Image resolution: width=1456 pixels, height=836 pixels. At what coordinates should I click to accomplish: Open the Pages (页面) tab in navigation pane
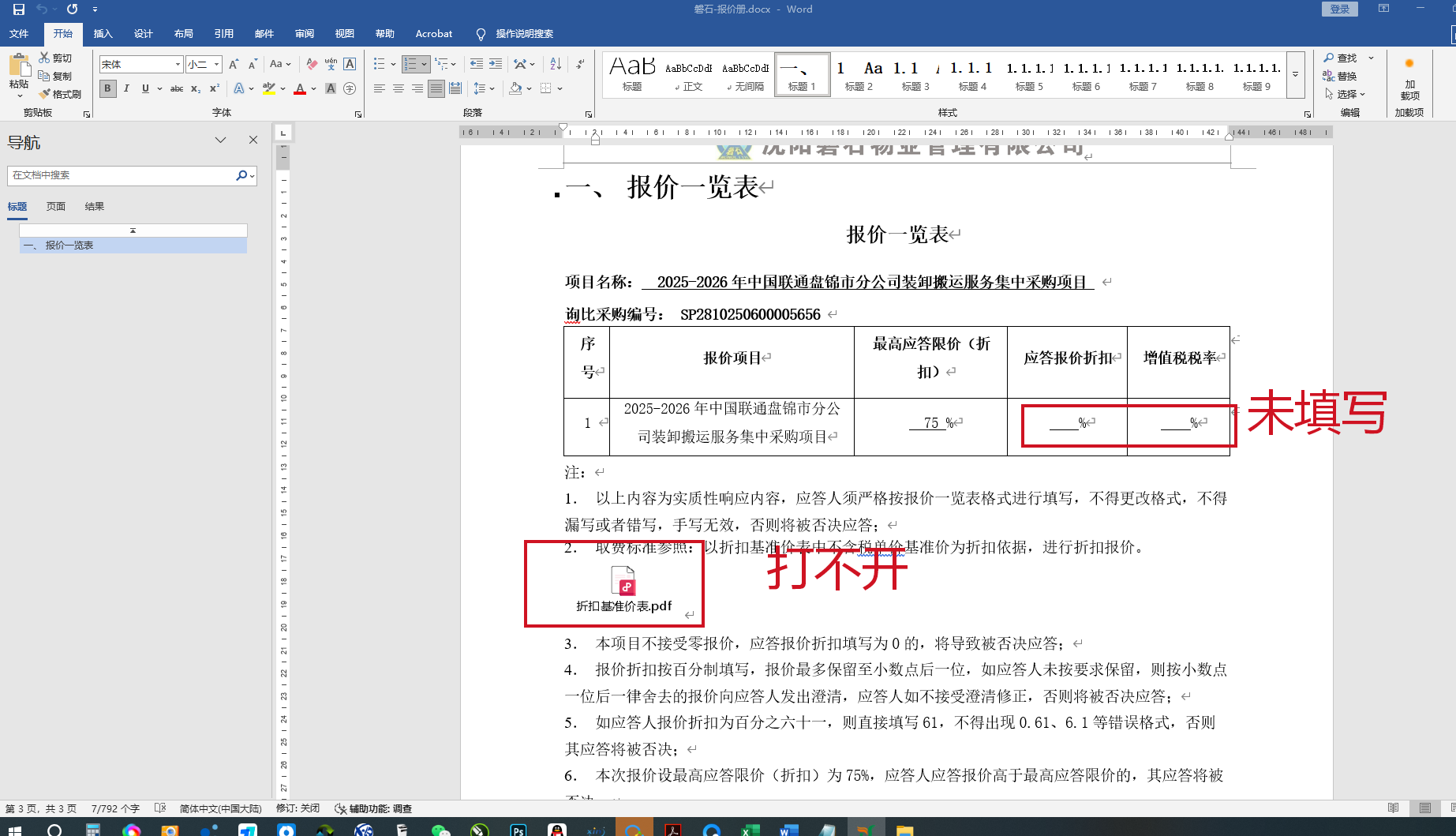click(x=56, y=206)
